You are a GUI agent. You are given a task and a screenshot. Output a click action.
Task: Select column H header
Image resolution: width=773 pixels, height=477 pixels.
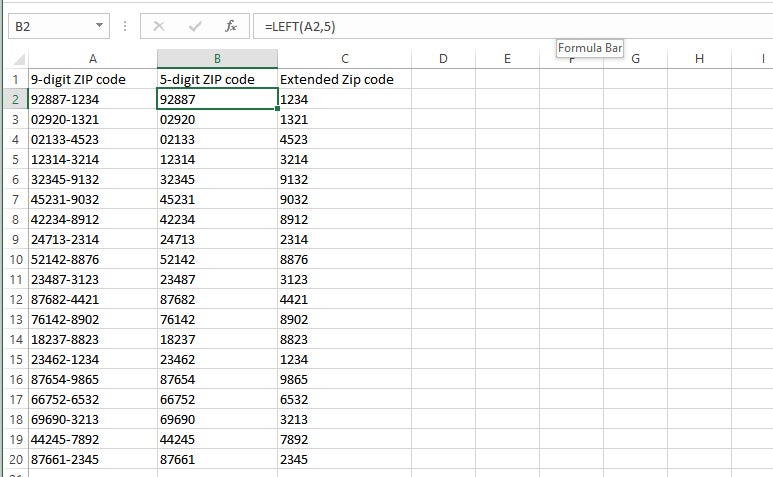point(699,59)
